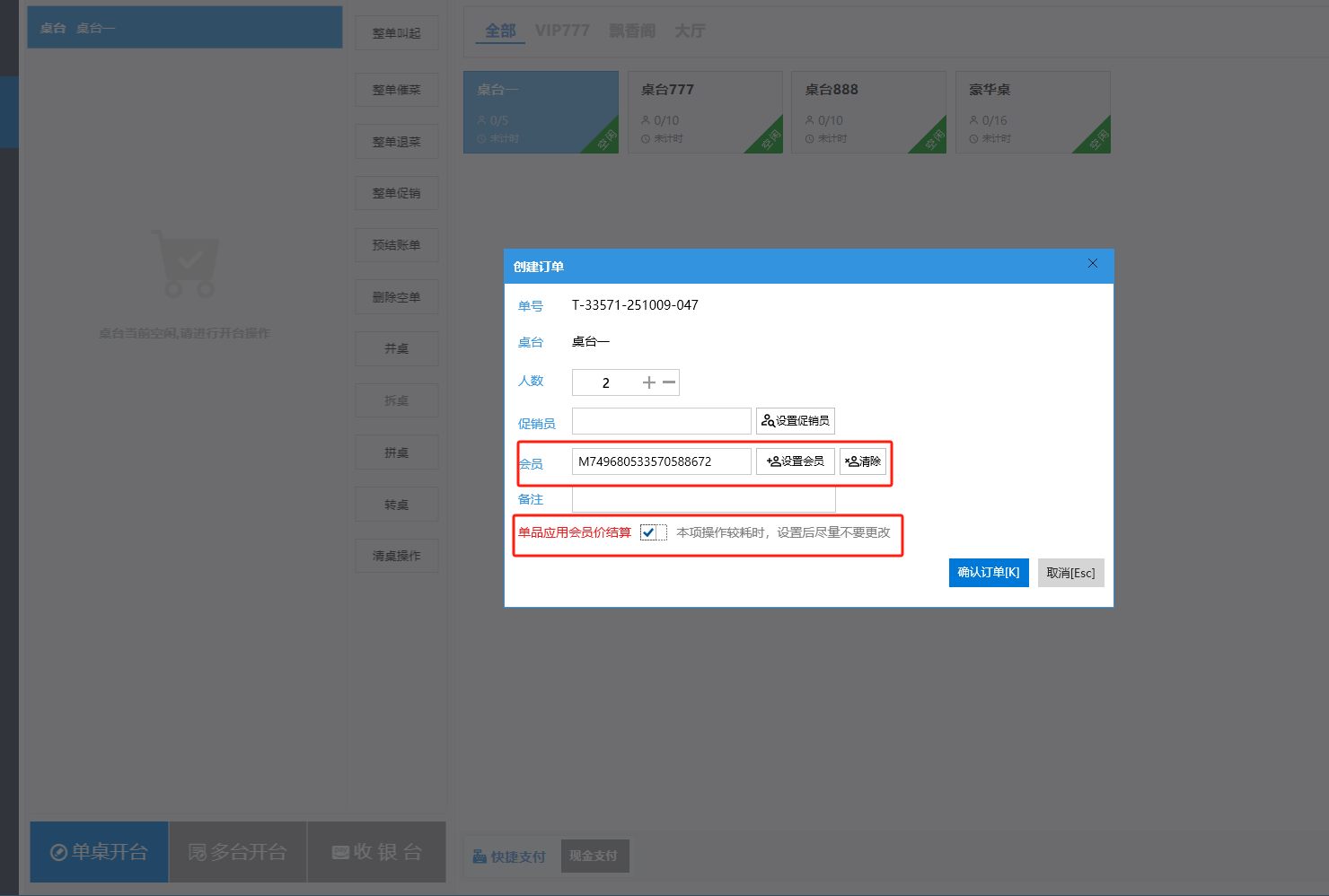Click the 收银台 cash register button

coord(377,852)
